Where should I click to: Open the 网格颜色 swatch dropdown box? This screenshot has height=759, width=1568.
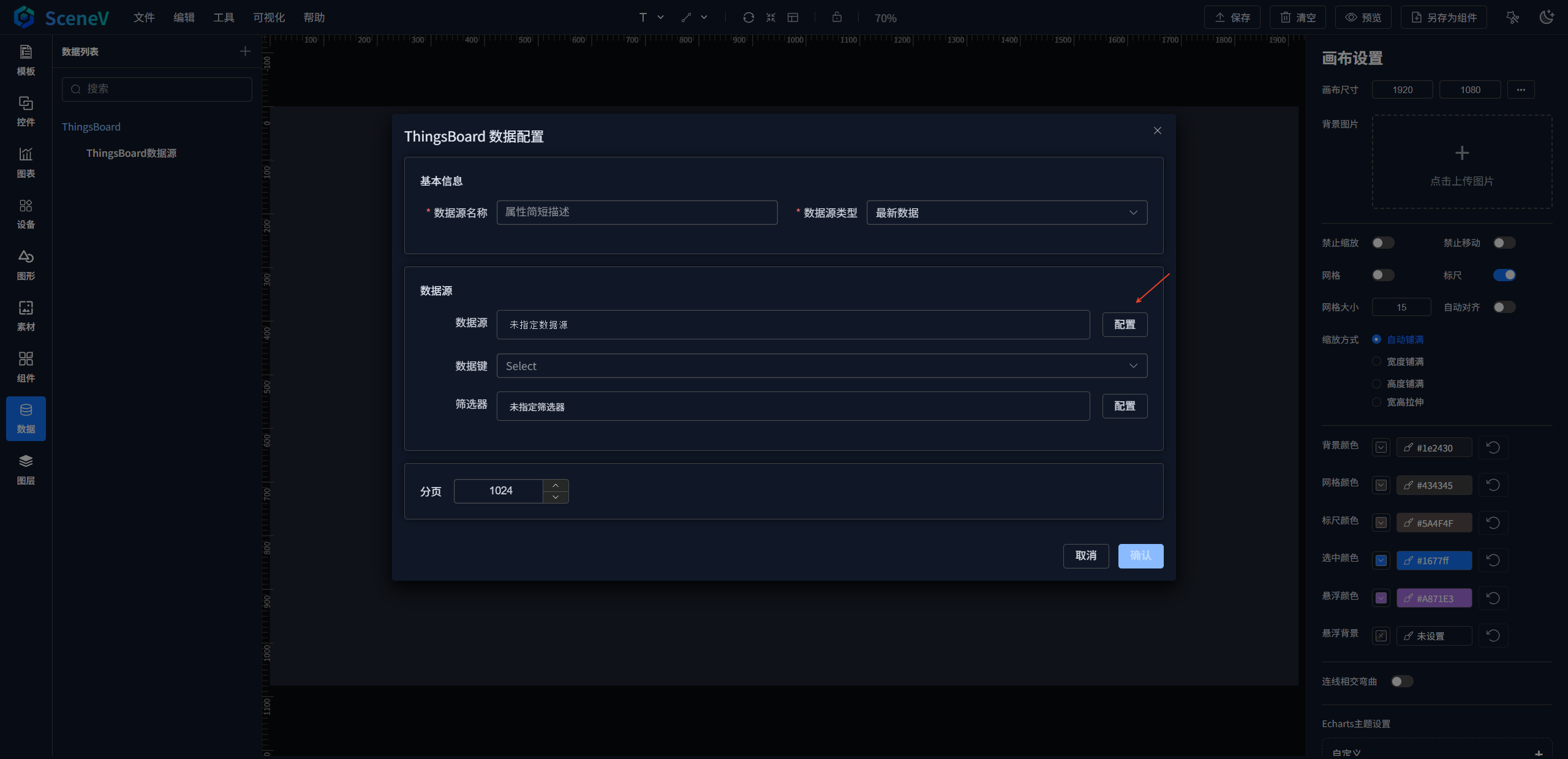click(x=1381, y=485)
